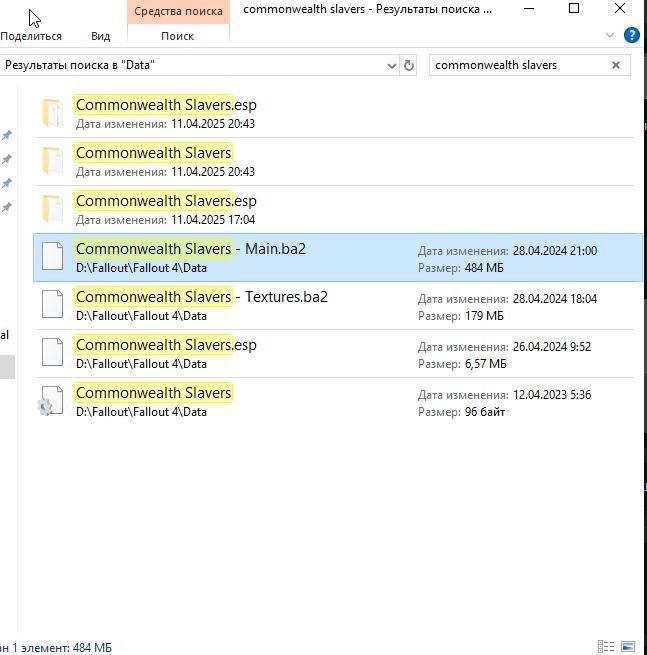Click the folder icon of extensionless Commonwealth Slavers folder
647x655 pixels.
[x=53, y=161]
